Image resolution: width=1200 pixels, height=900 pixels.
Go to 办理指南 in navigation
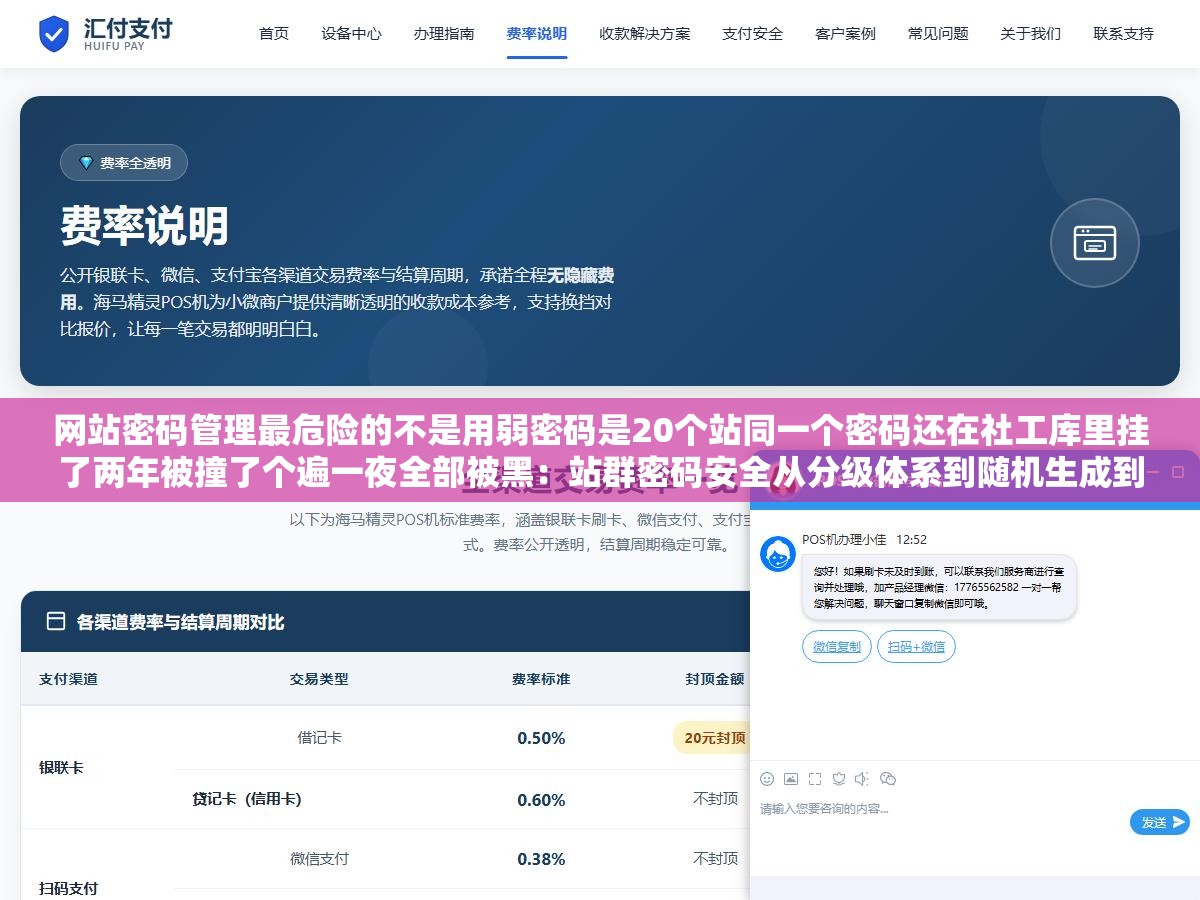444,33
